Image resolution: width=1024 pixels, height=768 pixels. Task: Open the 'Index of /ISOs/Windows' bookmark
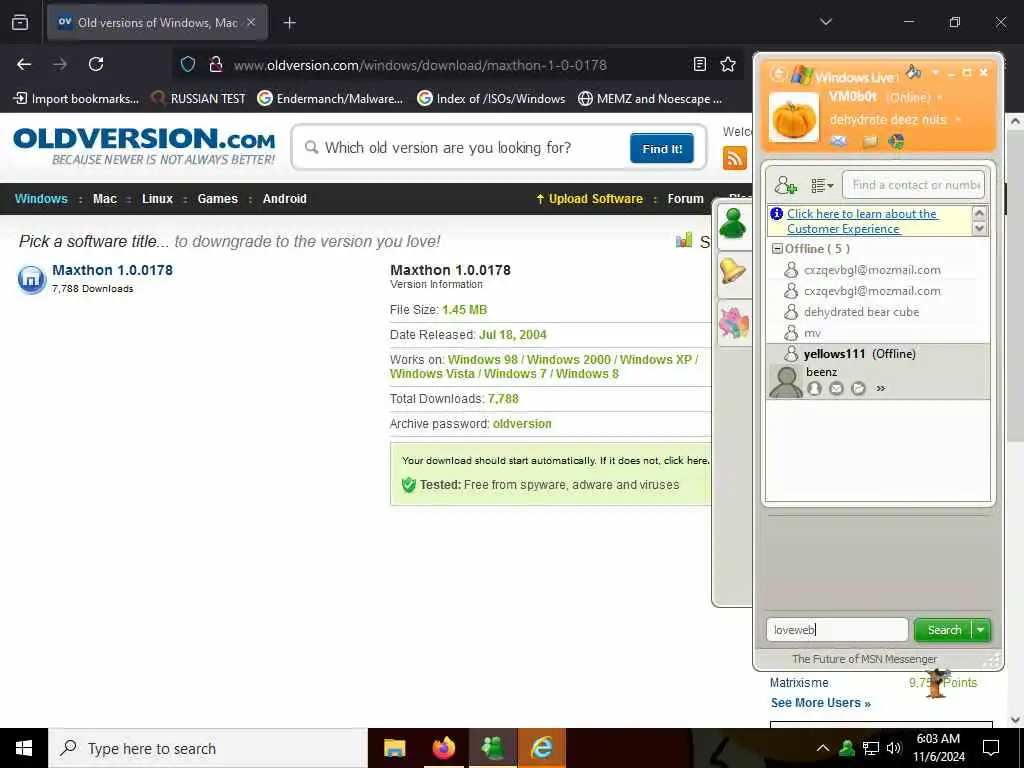pos(491,99)
